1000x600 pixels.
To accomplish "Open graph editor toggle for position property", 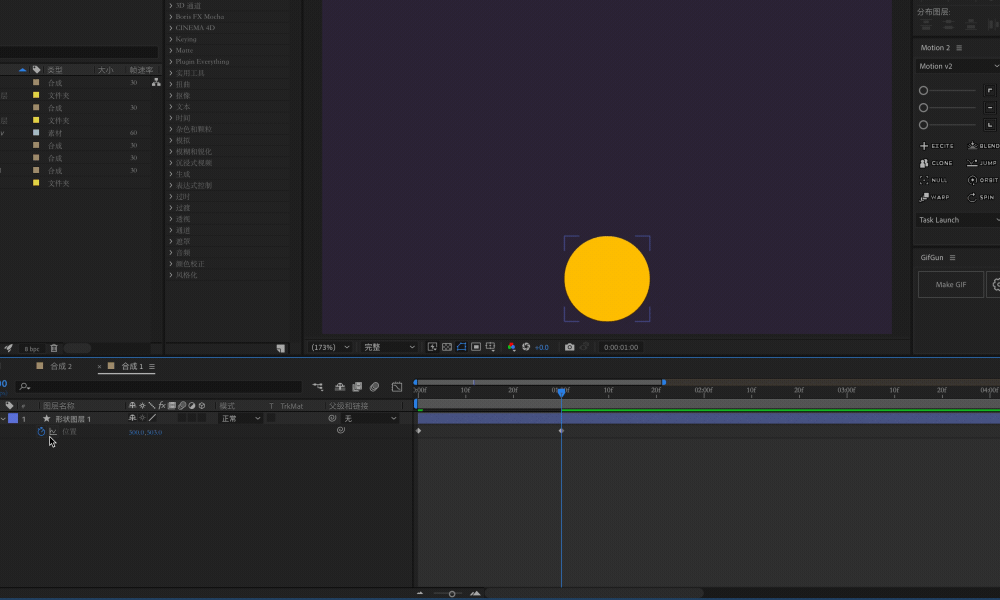I will (53, 432).
